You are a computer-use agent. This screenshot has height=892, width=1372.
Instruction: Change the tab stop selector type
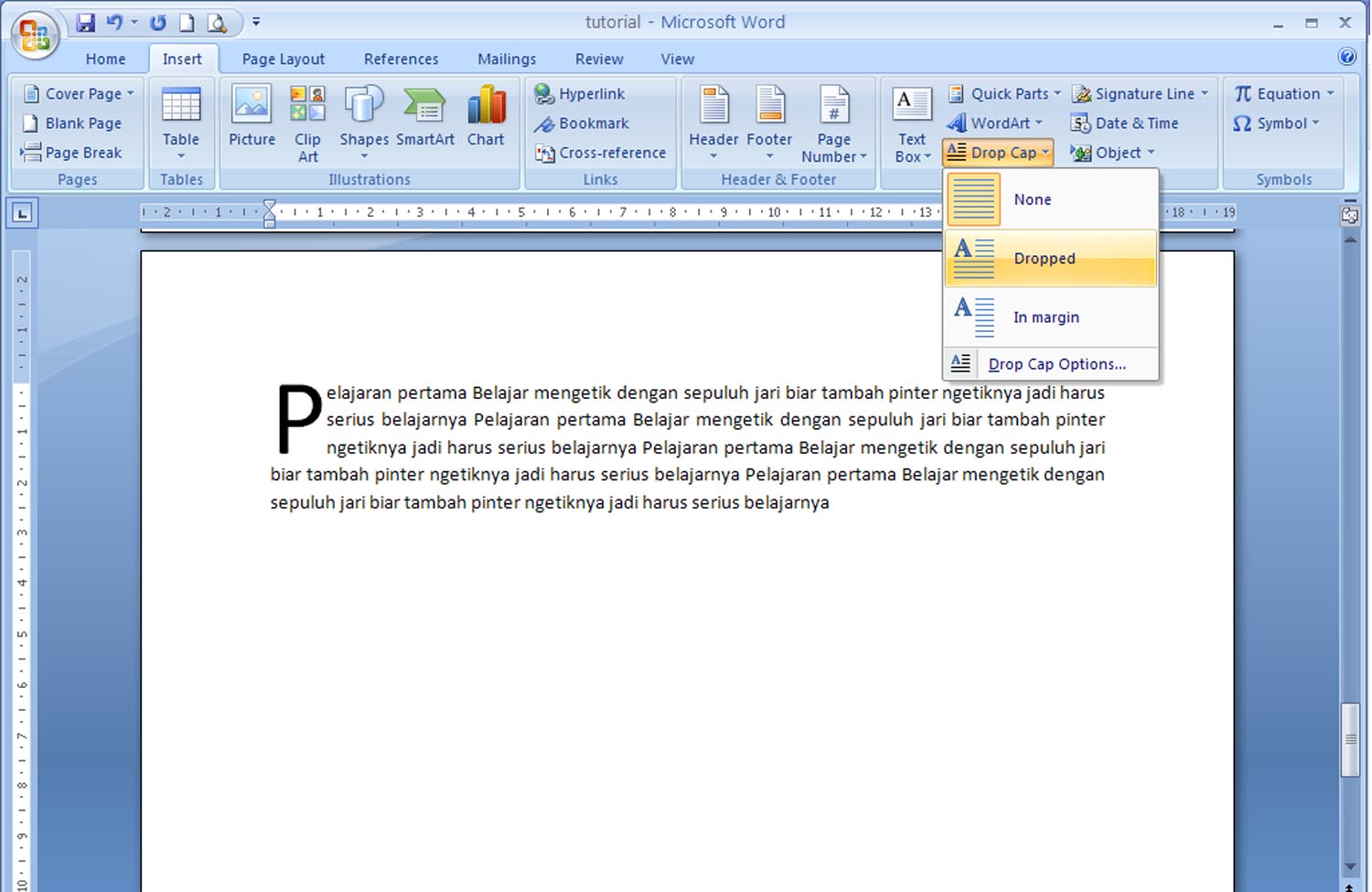point(21,213)
